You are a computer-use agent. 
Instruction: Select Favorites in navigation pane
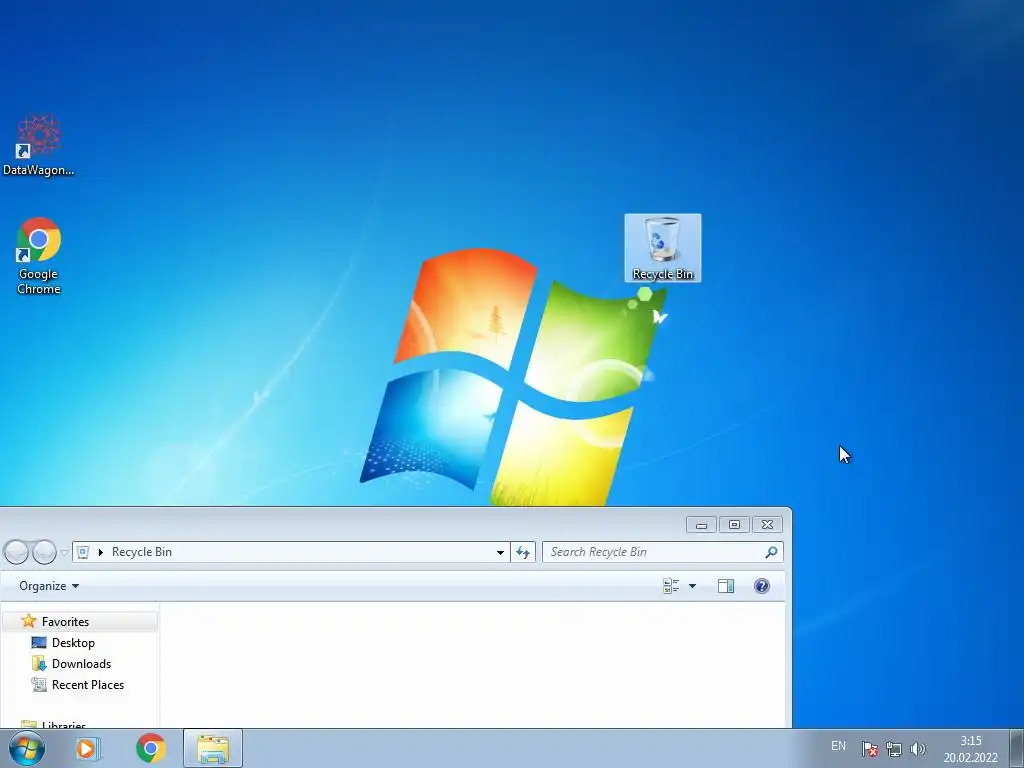(x=80, y=622)
